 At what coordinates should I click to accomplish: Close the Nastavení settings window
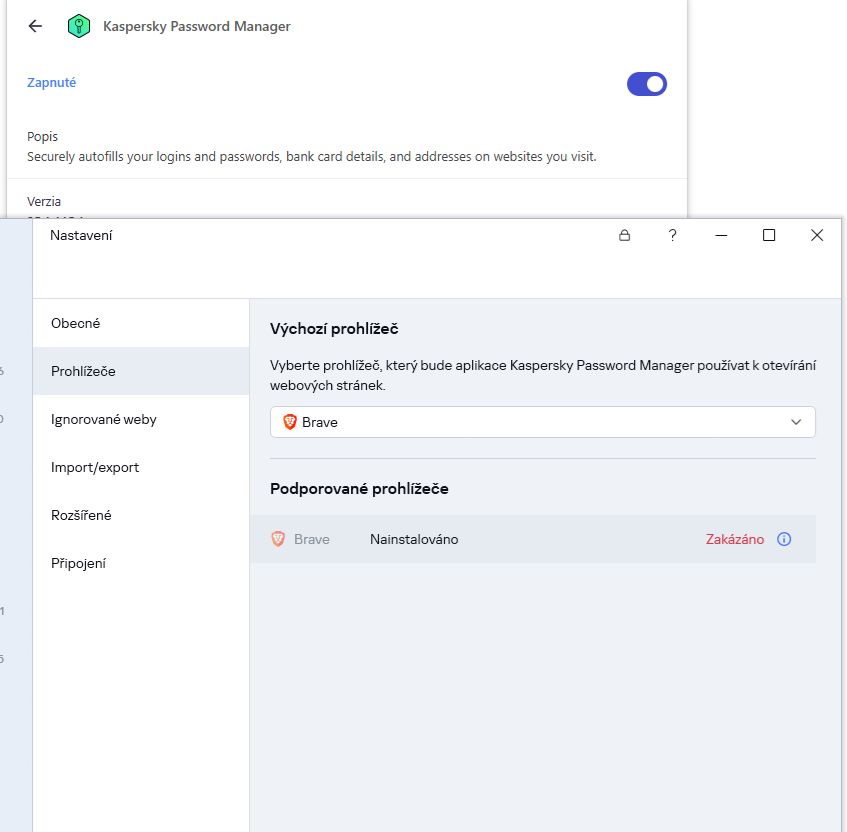click(x=817, y=235)
